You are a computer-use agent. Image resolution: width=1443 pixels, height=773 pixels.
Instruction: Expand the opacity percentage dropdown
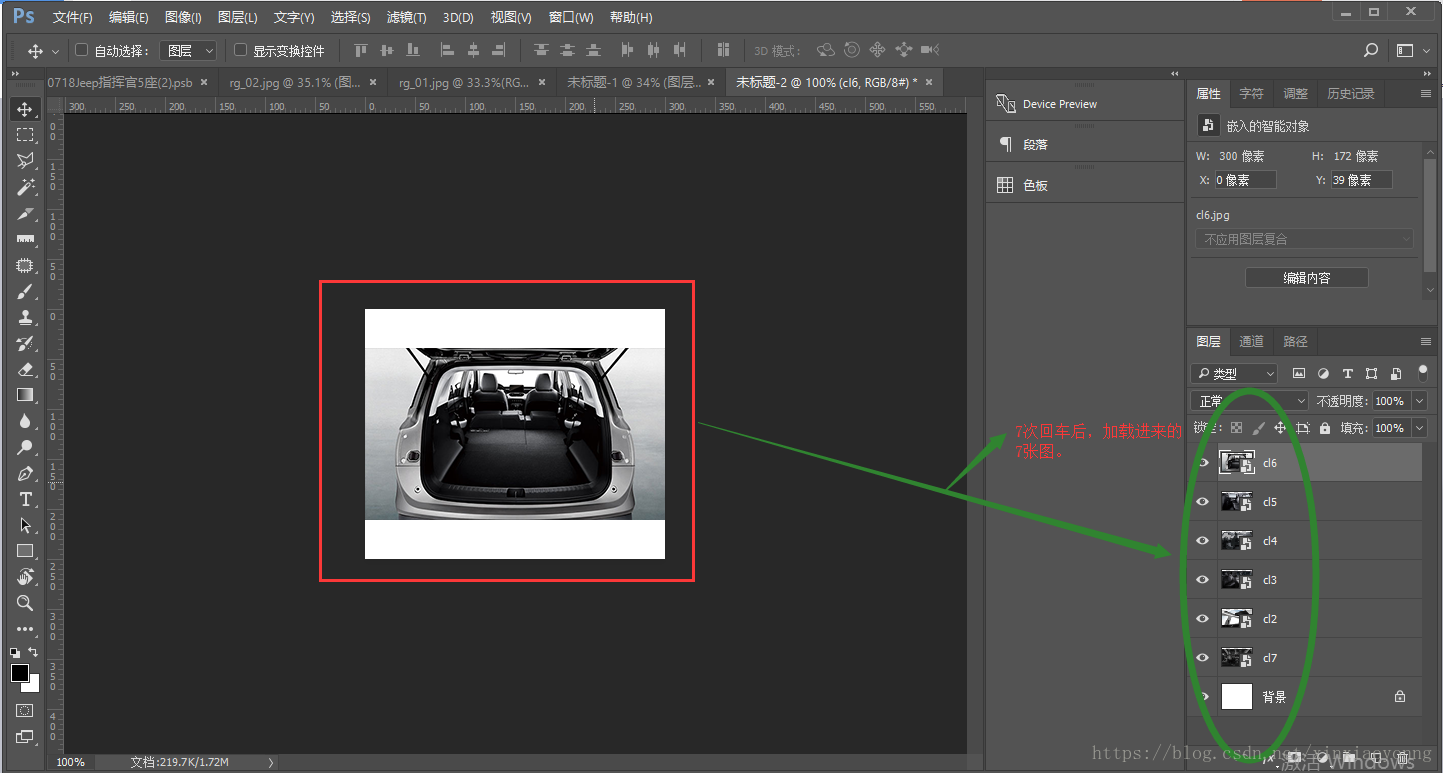(1420, 401)
